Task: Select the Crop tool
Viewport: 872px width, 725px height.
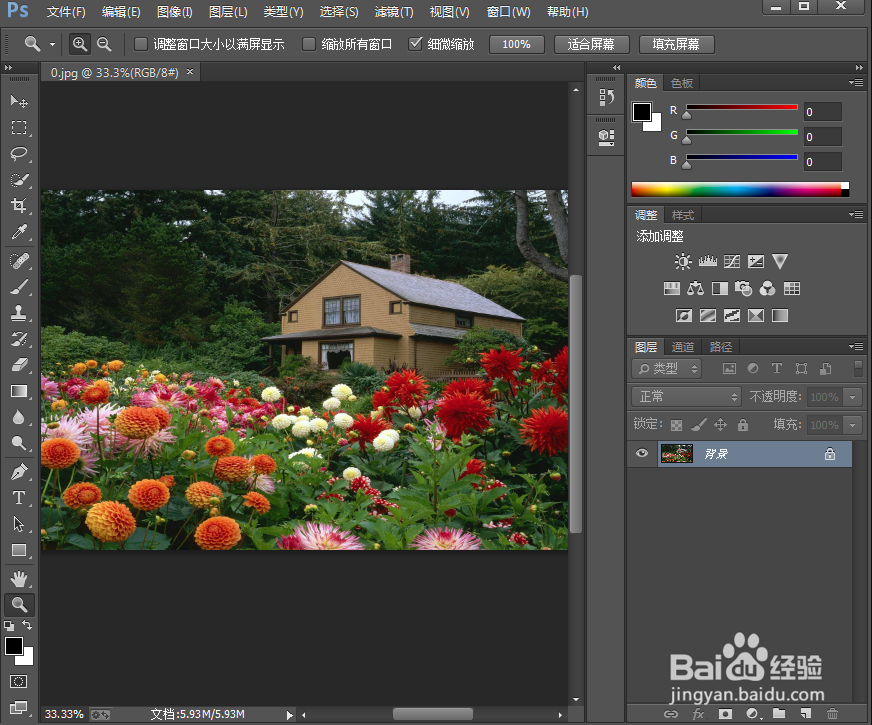Action: click(19, 205)
